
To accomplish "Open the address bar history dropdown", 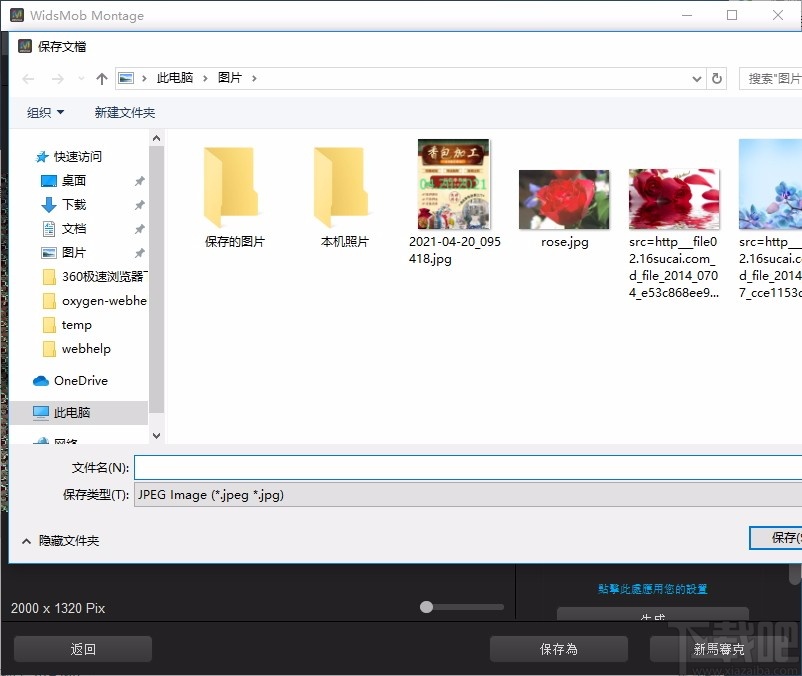I will [x=696, y=78].
